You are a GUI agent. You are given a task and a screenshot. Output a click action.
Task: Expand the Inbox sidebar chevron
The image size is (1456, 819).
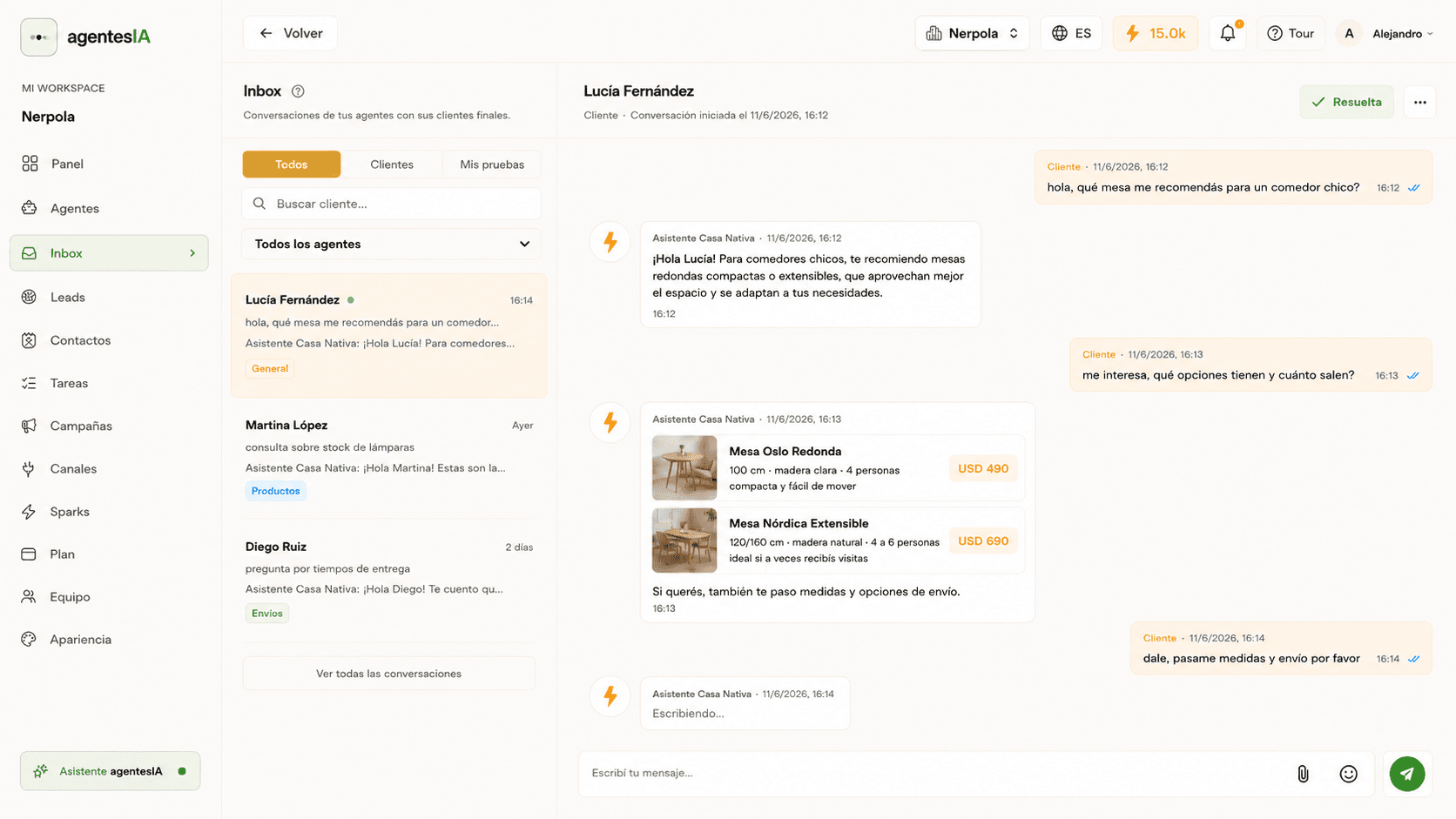(192, 253)
